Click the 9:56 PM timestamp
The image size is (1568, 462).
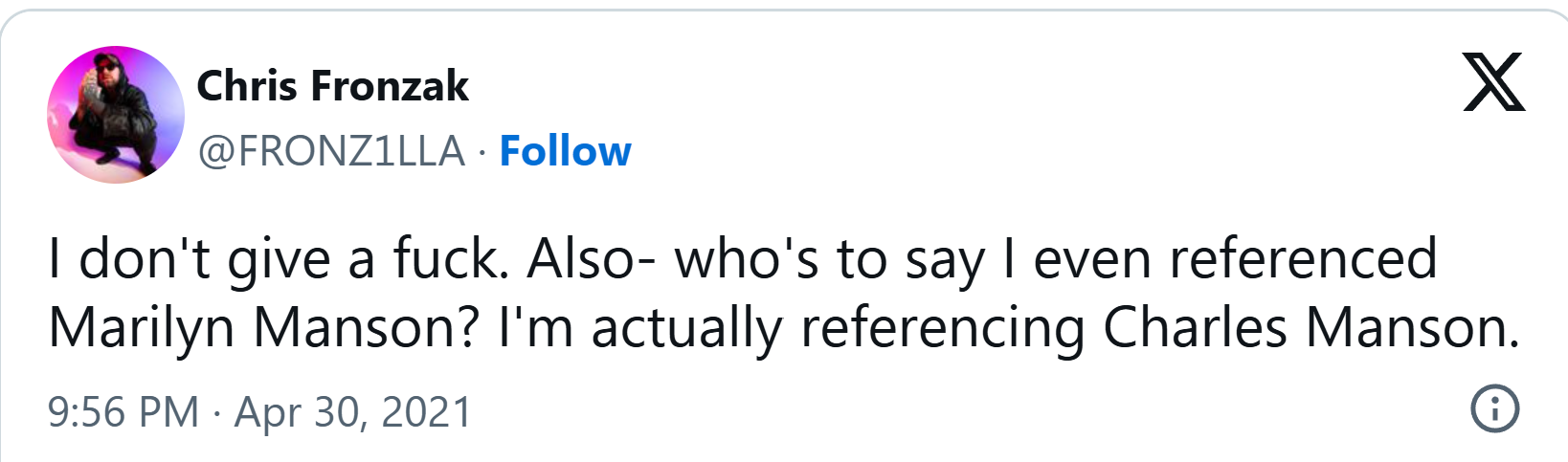click(x=123, y=412)
